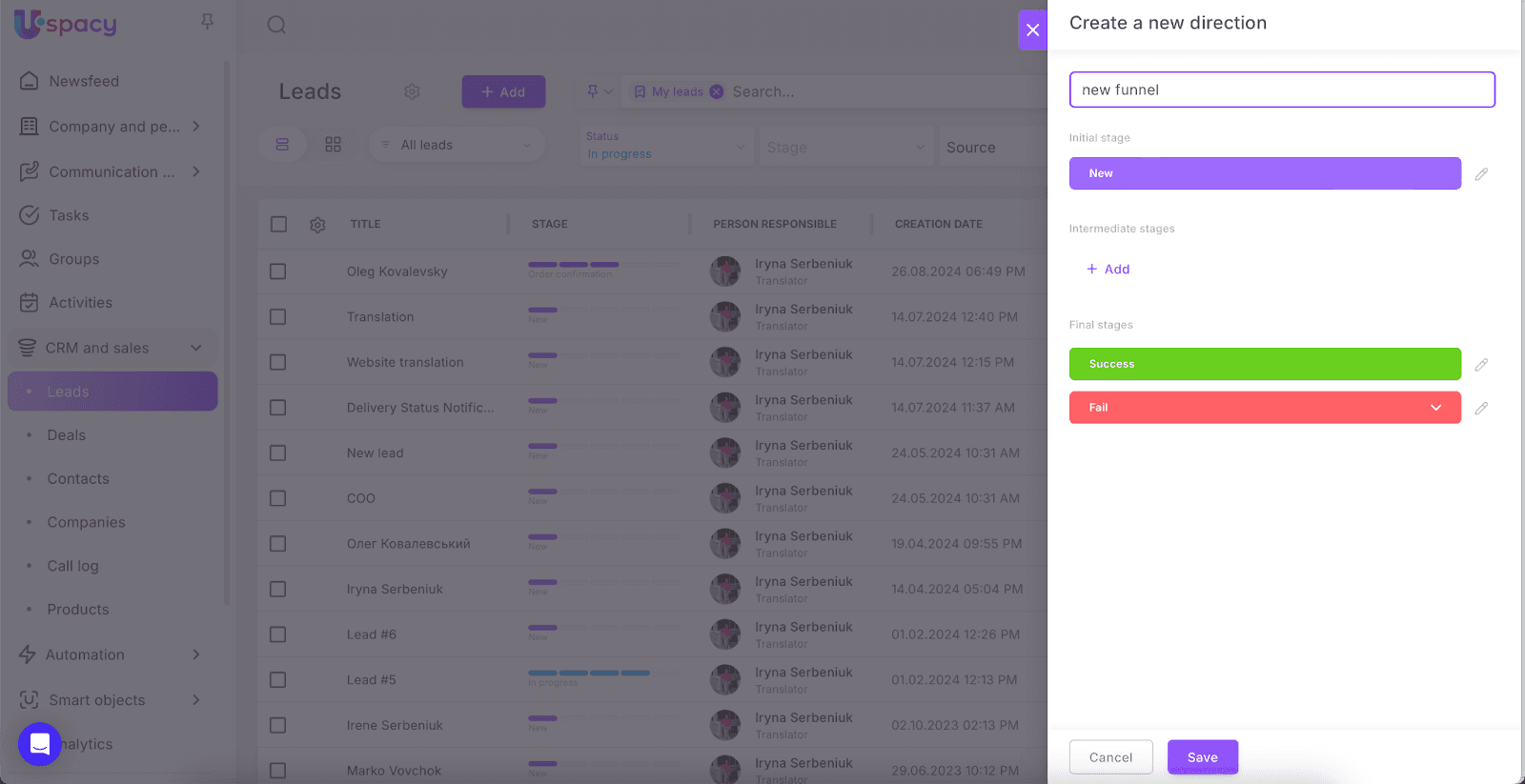Open the All leads dropdown
The height and width of the screenshot is (784, 1525).
point(457,145)
